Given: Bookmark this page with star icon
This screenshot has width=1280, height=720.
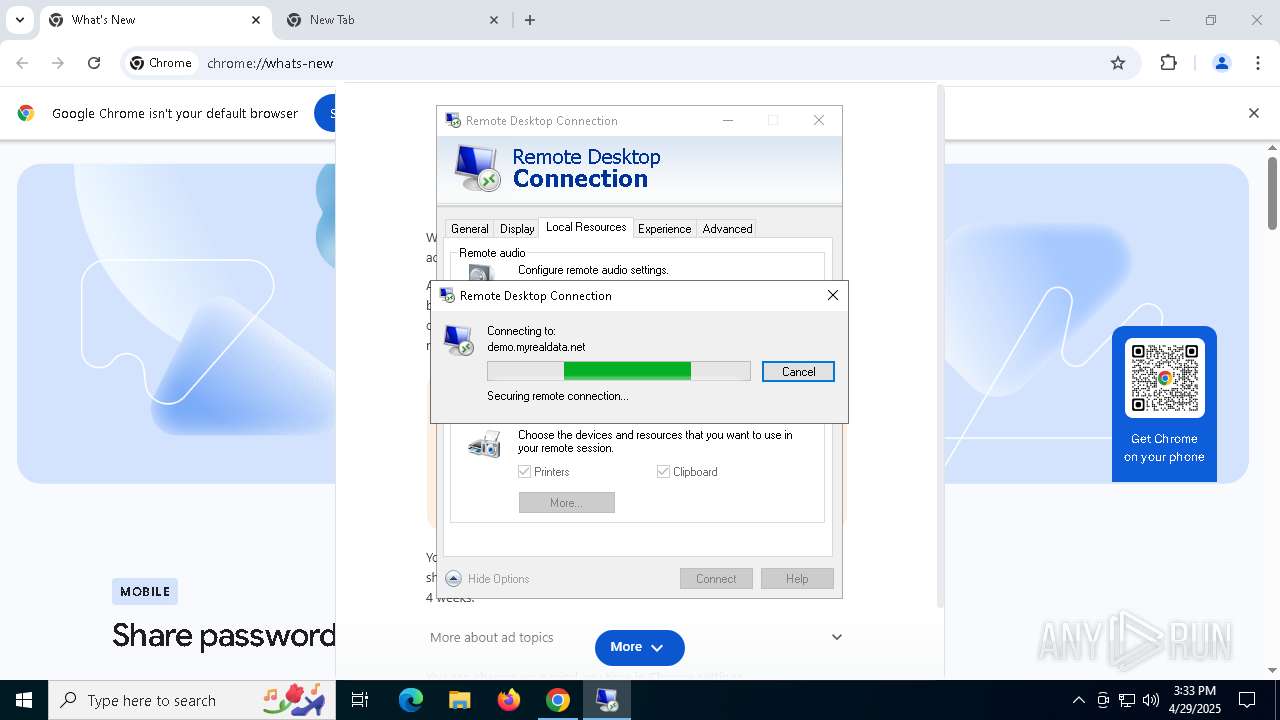Looking at the screenshot, I should click(1118, 63).
